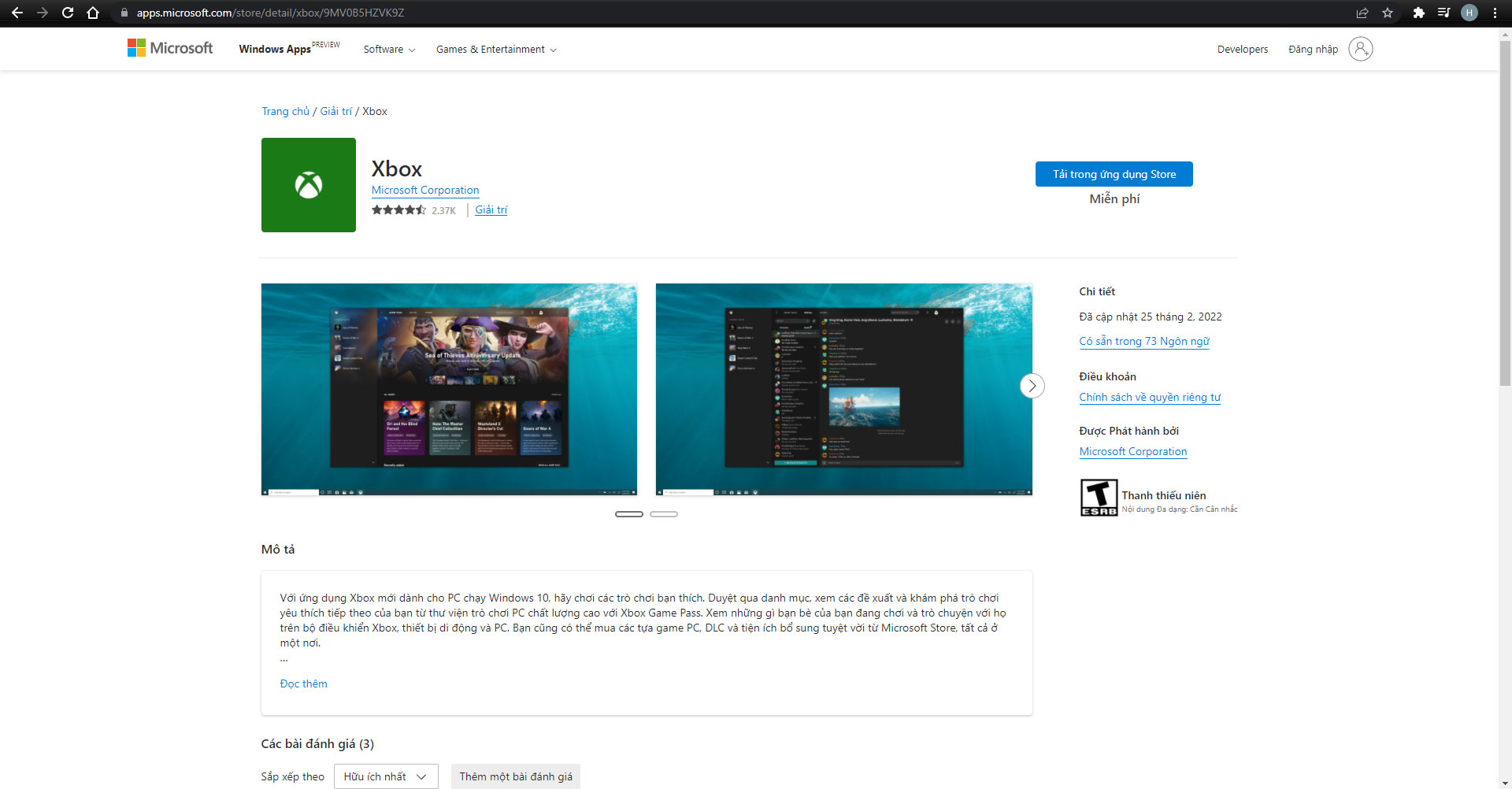This screenshot has width=1512, height=789.
Task: Click the browser address bar URL
Action: (270, 13)
